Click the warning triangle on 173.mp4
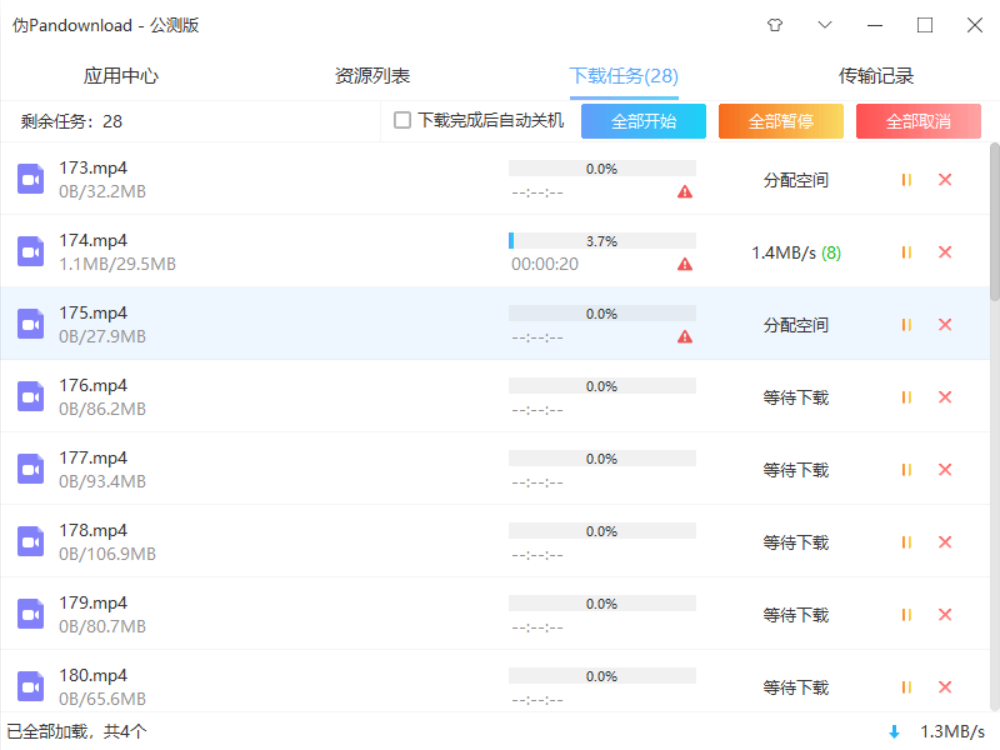 point(685,192)
